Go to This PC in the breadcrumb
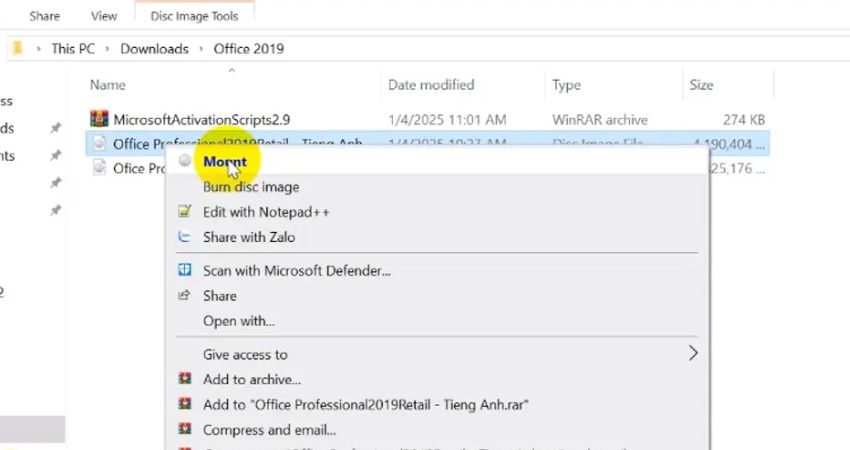The image size is (850, 450). [76, 48]
